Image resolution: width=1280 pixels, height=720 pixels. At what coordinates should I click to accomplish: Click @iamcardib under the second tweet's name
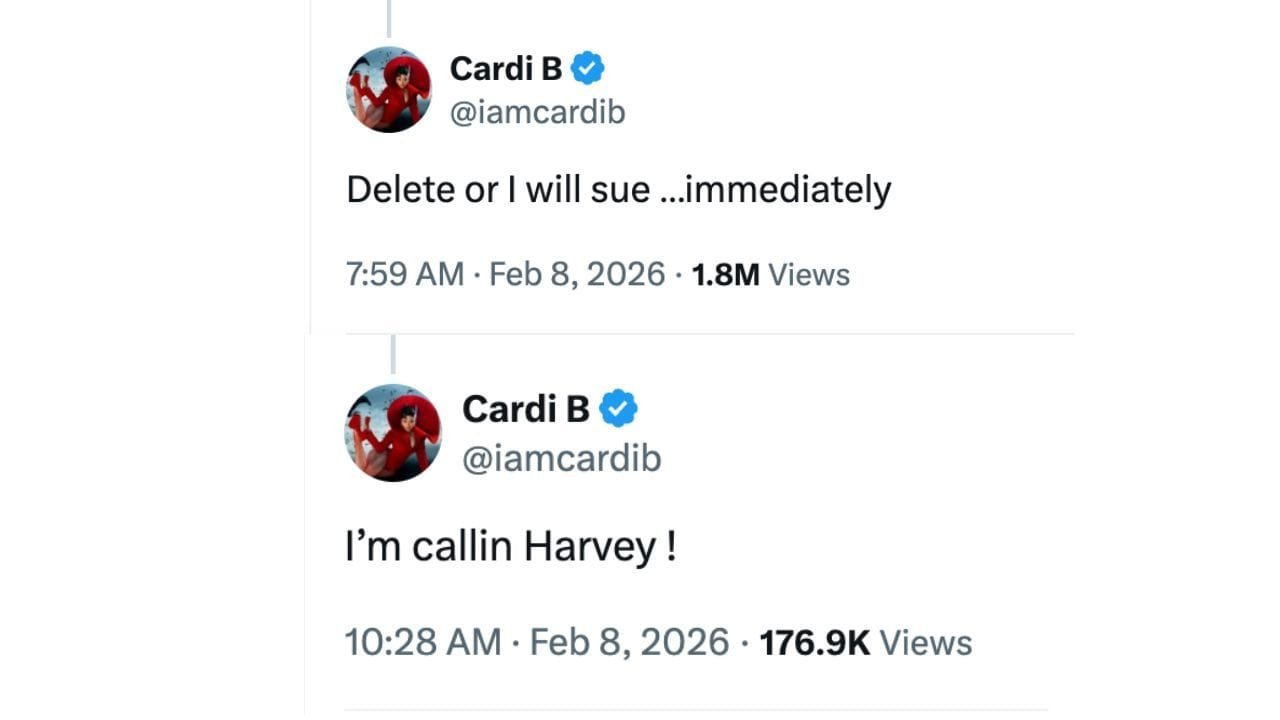[x=562, y=457]
